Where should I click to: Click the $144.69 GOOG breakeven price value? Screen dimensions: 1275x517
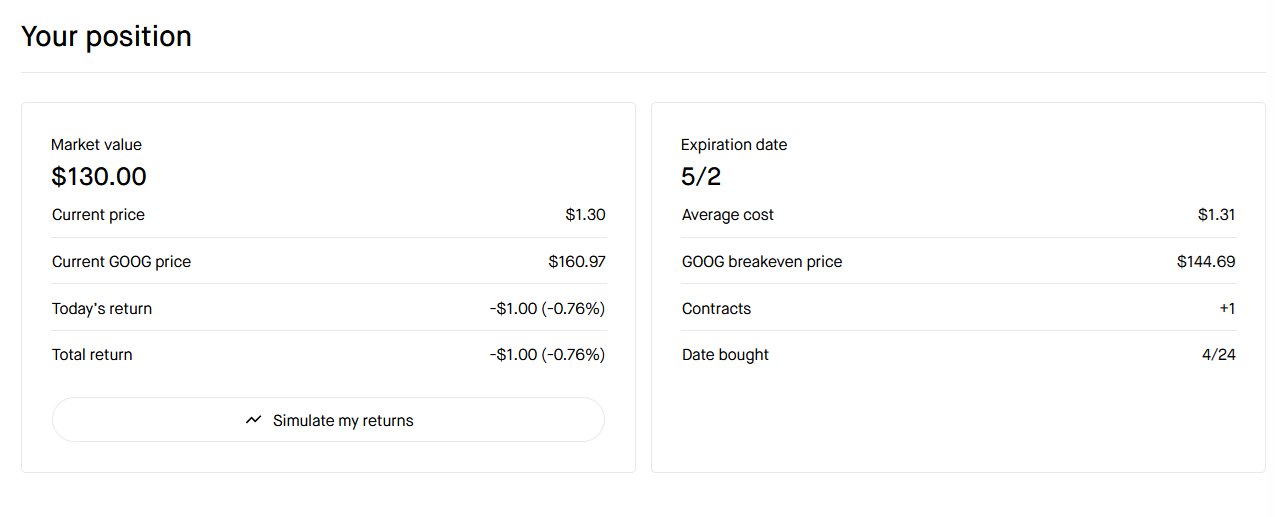(1206, 262)
